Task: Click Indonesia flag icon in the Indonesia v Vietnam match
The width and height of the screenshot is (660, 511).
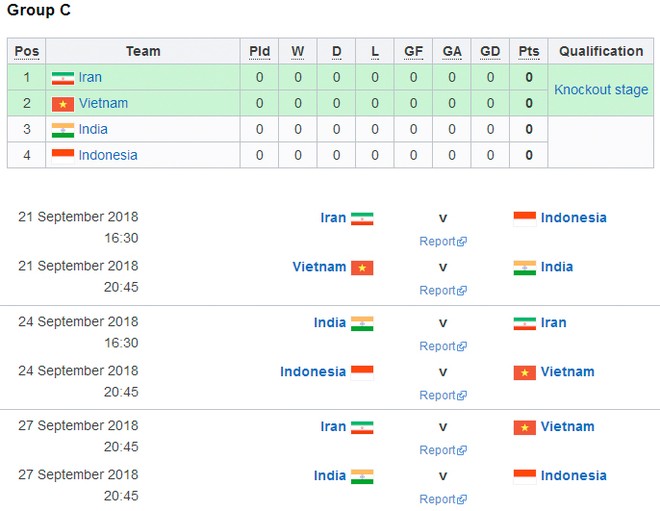Action: point(362,373)
